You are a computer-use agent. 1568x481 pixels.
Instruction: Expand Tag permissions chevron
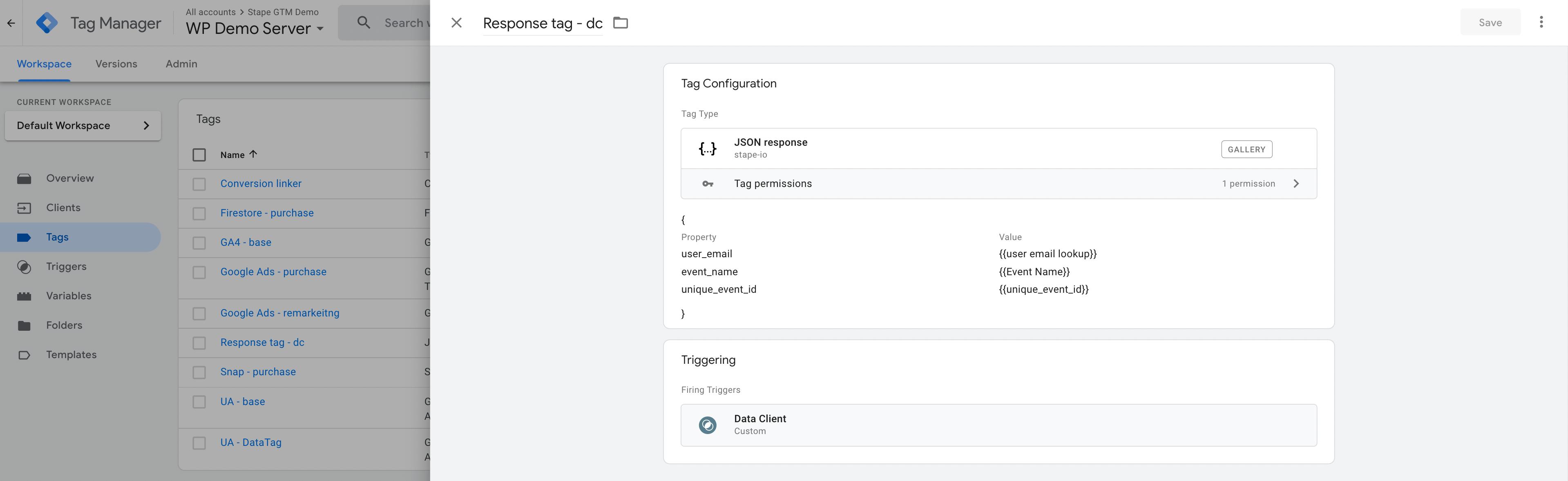pos(1296,184)
